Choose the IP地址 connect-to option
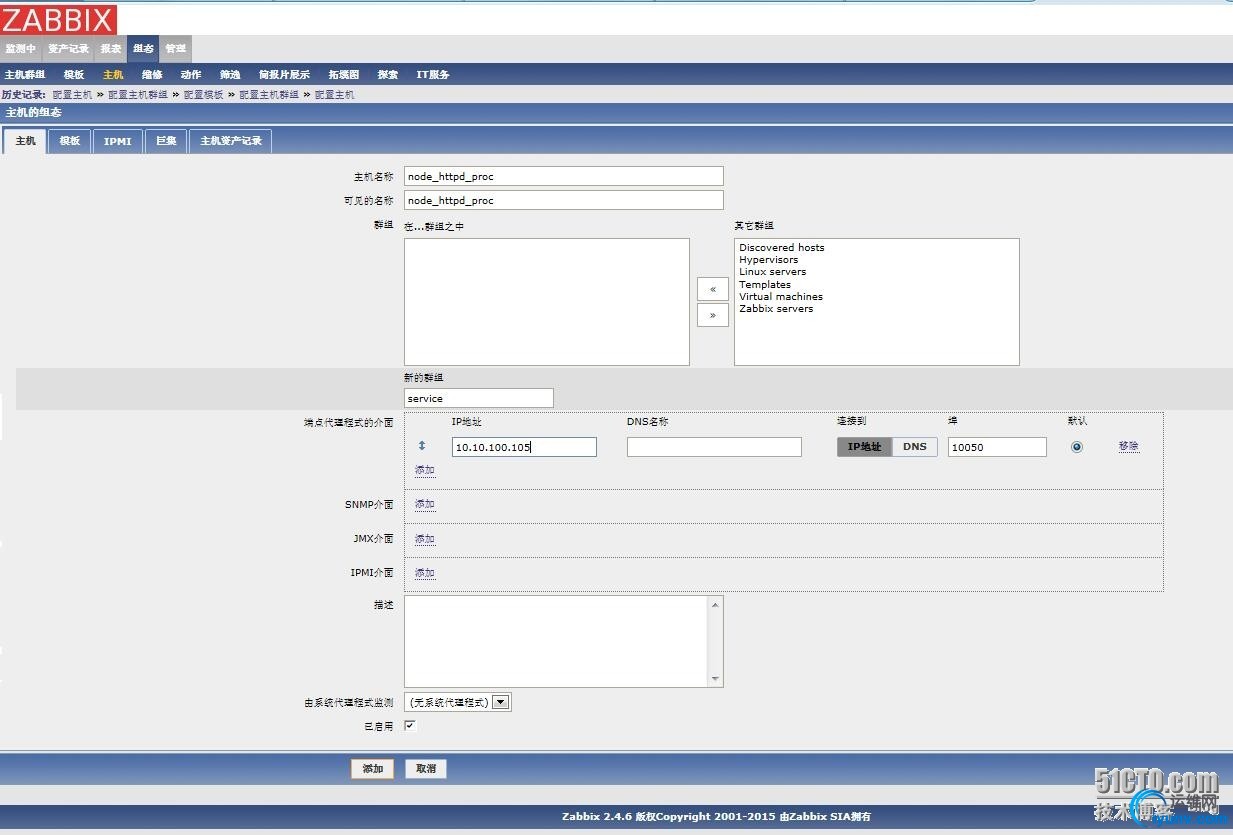 [x=864, y=447]
